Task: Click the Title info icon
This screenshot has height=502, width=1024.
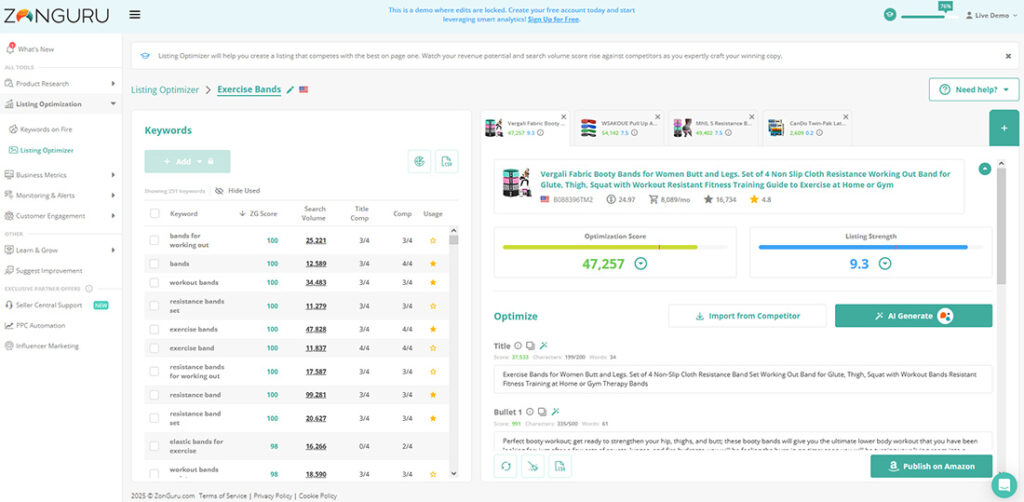Action: click(x=518, y=346)
